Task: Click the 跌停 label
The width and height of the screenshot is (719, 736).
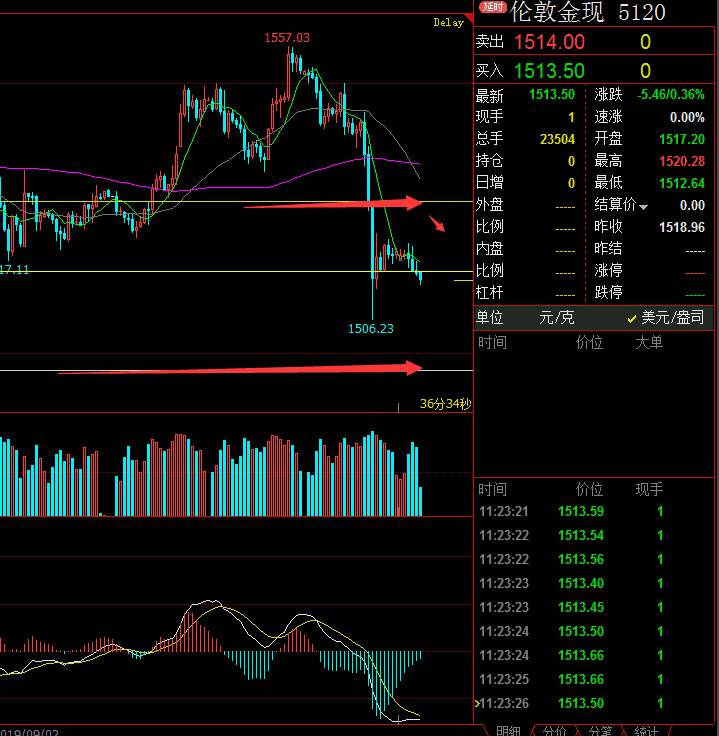Action: pos(608,292)
